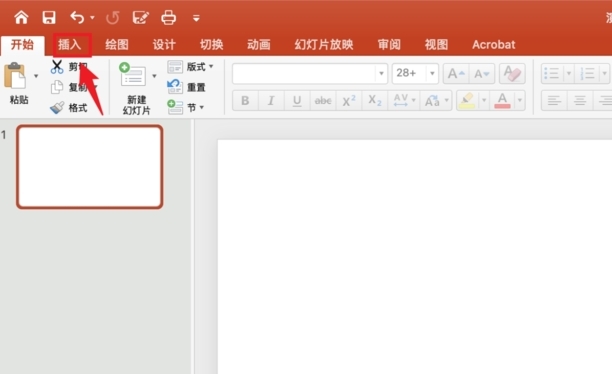Toggle superscript formatting
Viewport: 612px width, 374px height.
(349, 101)
